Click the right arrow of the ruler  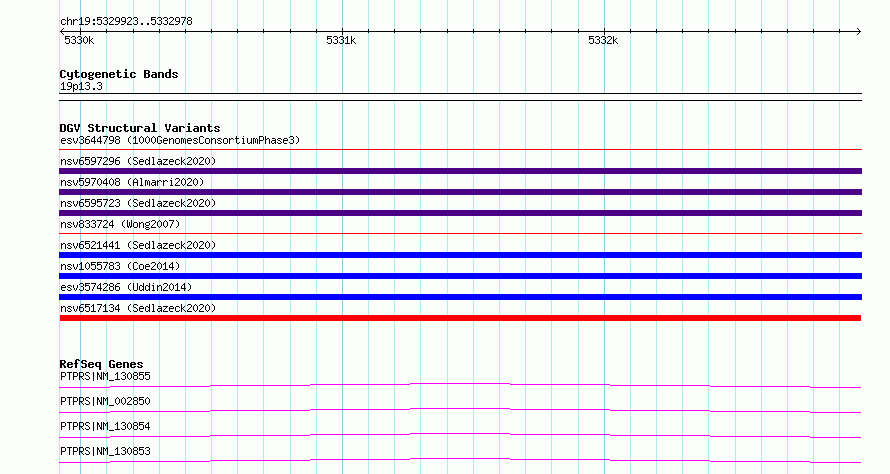tap(858, 31)
